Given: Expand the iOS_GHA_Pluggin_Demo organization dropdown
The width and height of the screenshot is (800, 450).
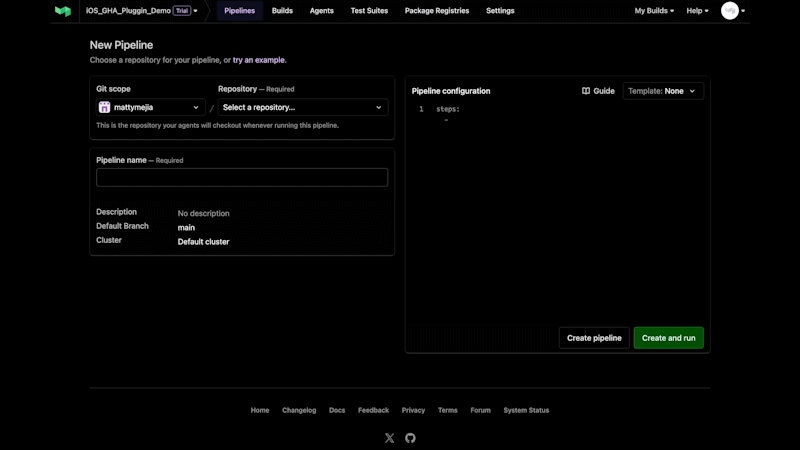Looking at the screenshot, I should tap(141, 11).
